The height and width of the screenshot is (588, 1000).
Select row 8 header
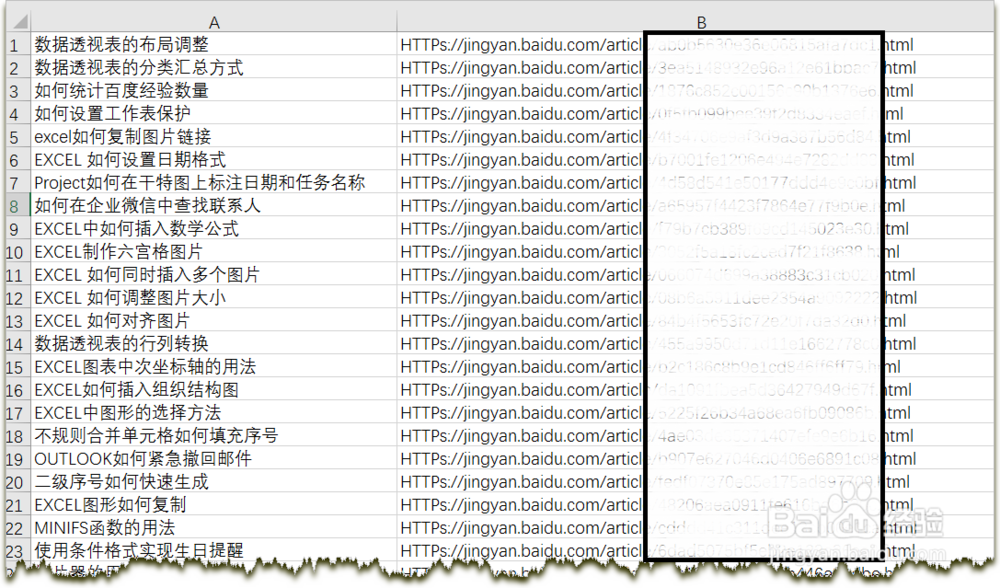[18, 205]
